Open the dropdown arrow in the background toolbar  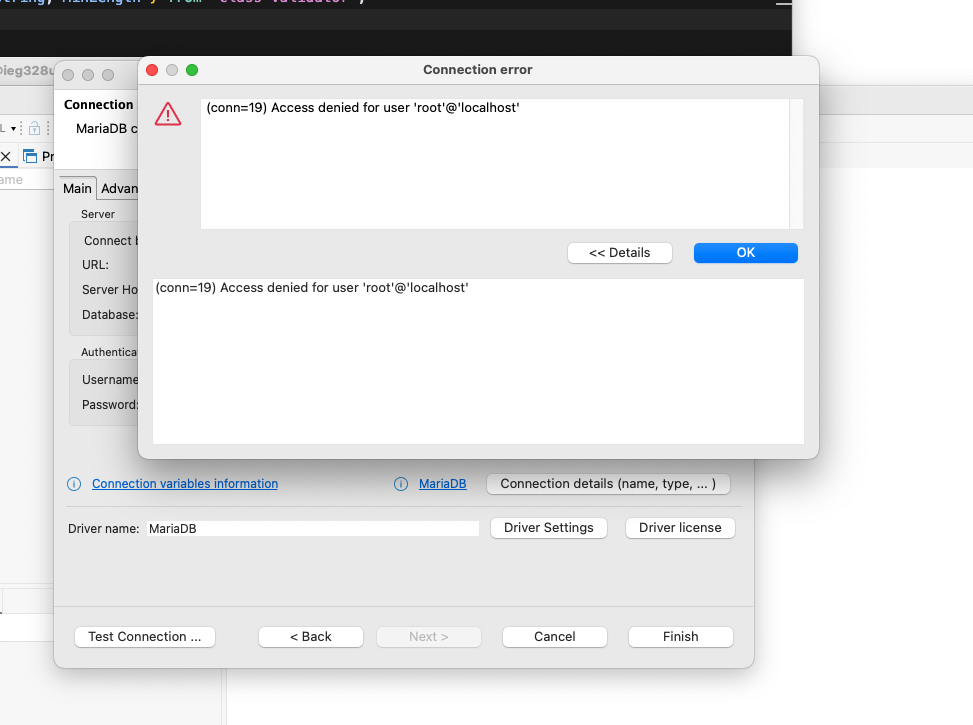click(13, 128)
